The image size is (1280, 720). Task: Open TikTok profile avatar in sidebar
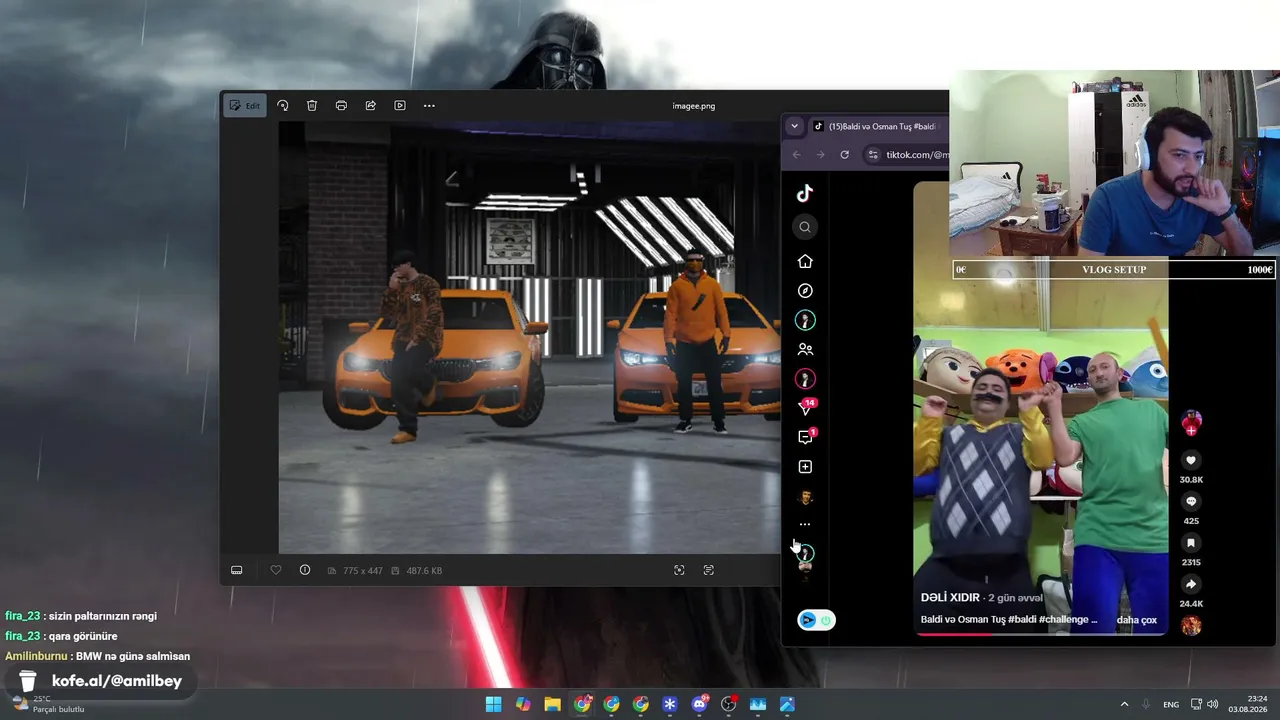point(805,497)
